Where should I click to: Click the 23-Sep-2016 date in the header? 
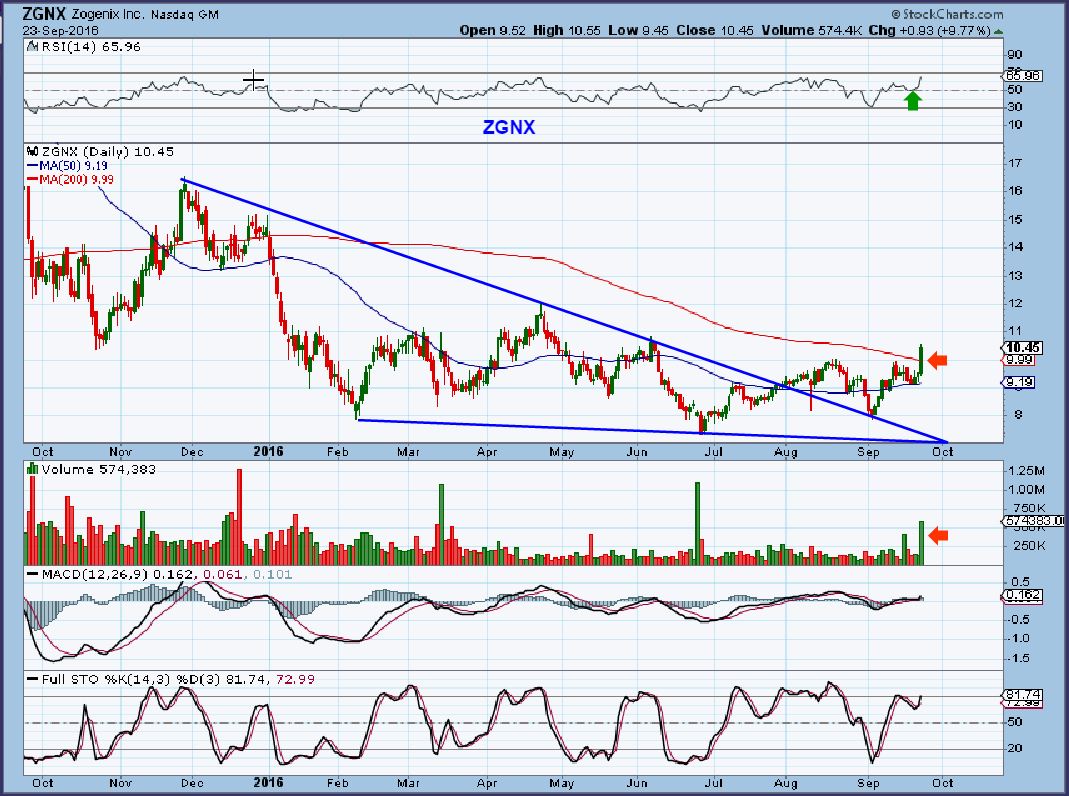61,31
